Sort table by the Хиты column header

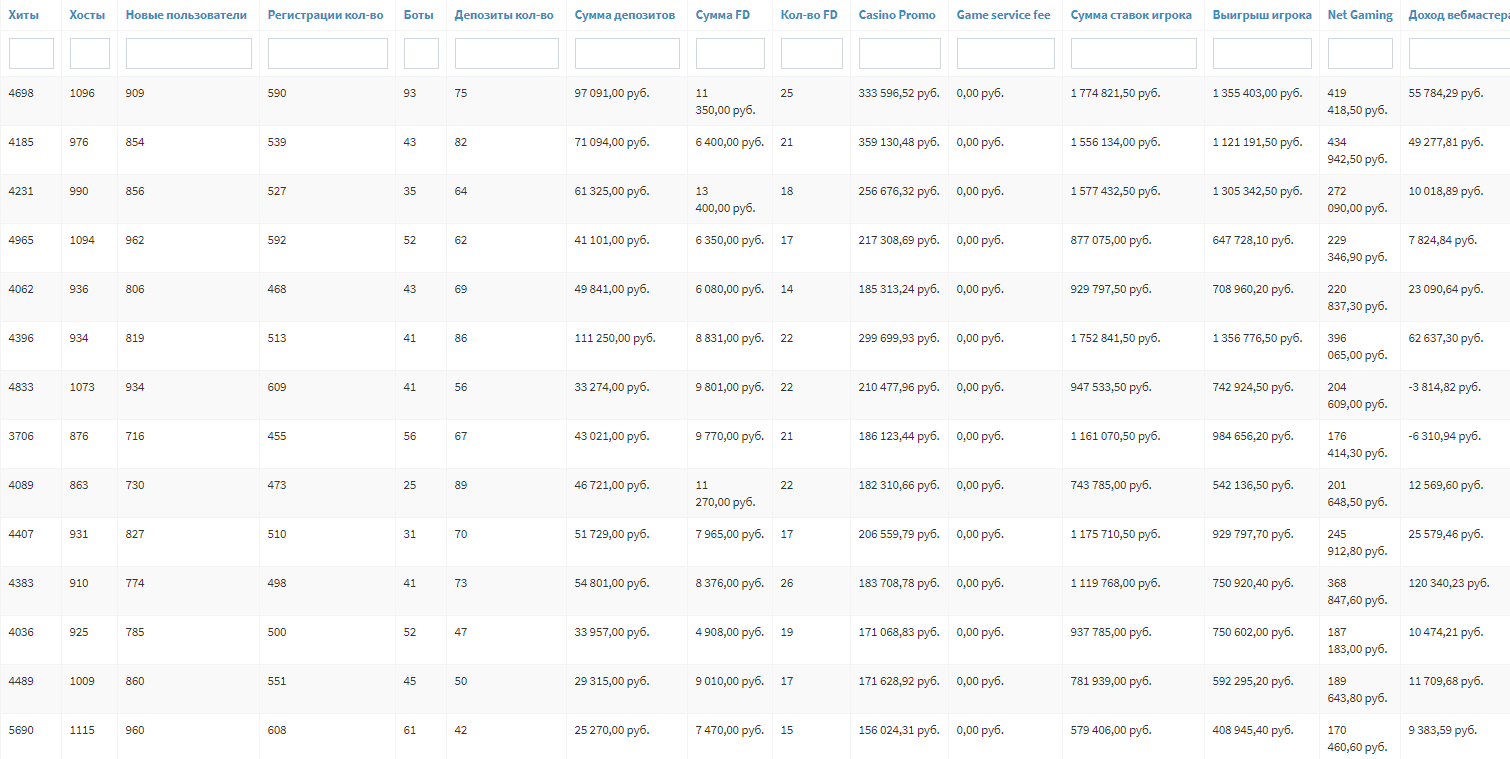[23, 15]
